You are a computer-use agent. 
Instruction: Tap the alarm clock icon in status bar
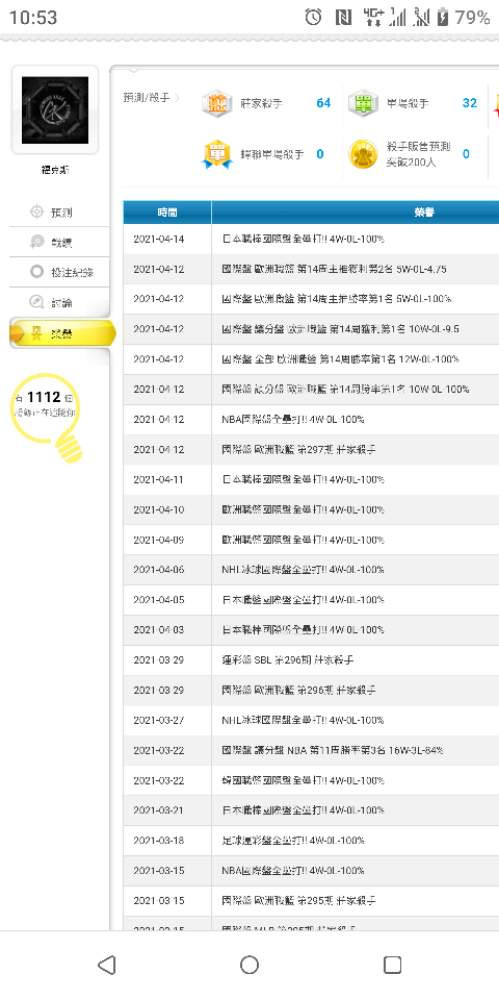(313, 17)
